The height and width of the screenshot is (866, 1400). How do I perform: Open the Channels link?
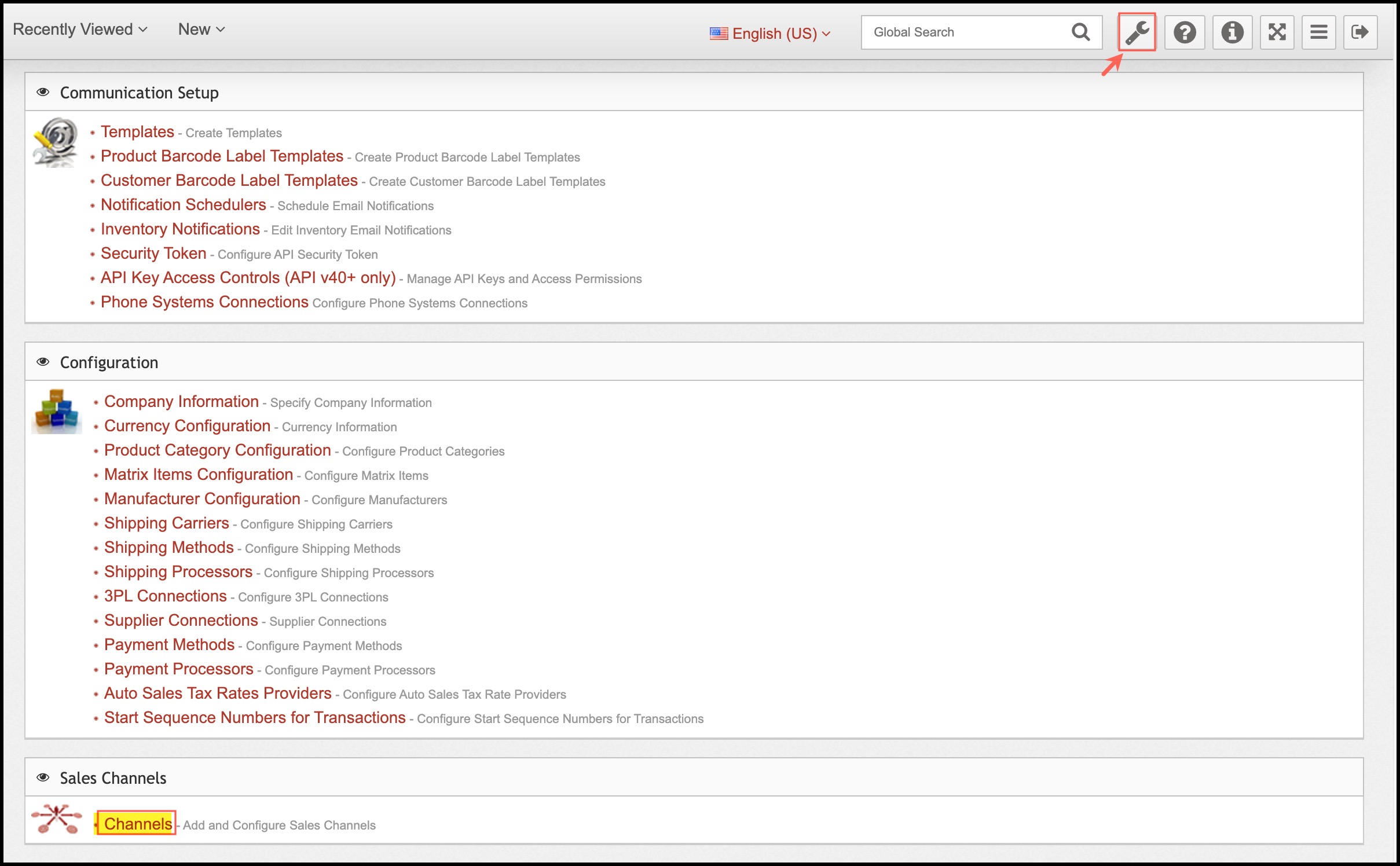tap(138, 824)
